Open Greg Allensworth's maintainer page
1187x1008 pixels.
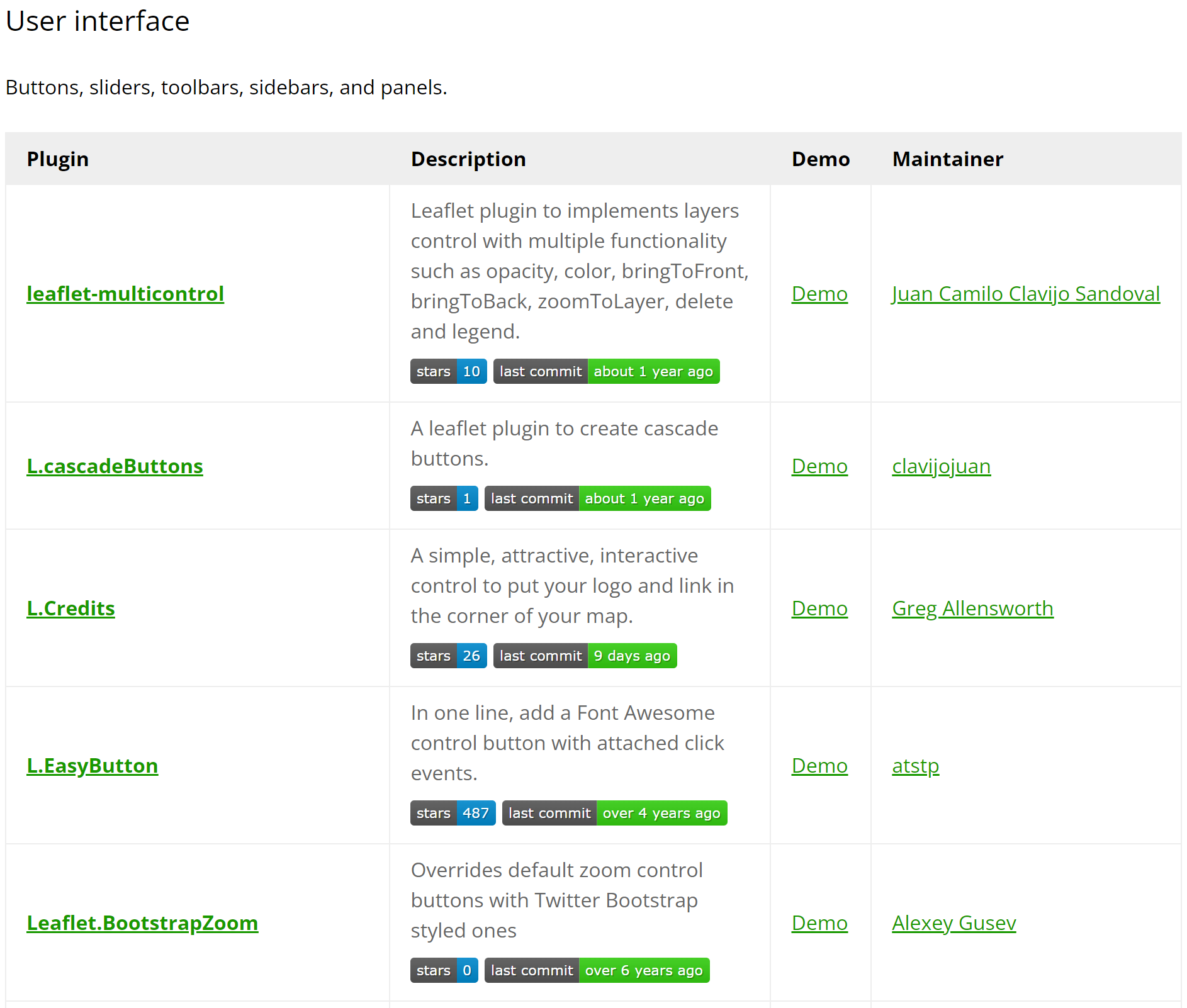pos(972,608)
